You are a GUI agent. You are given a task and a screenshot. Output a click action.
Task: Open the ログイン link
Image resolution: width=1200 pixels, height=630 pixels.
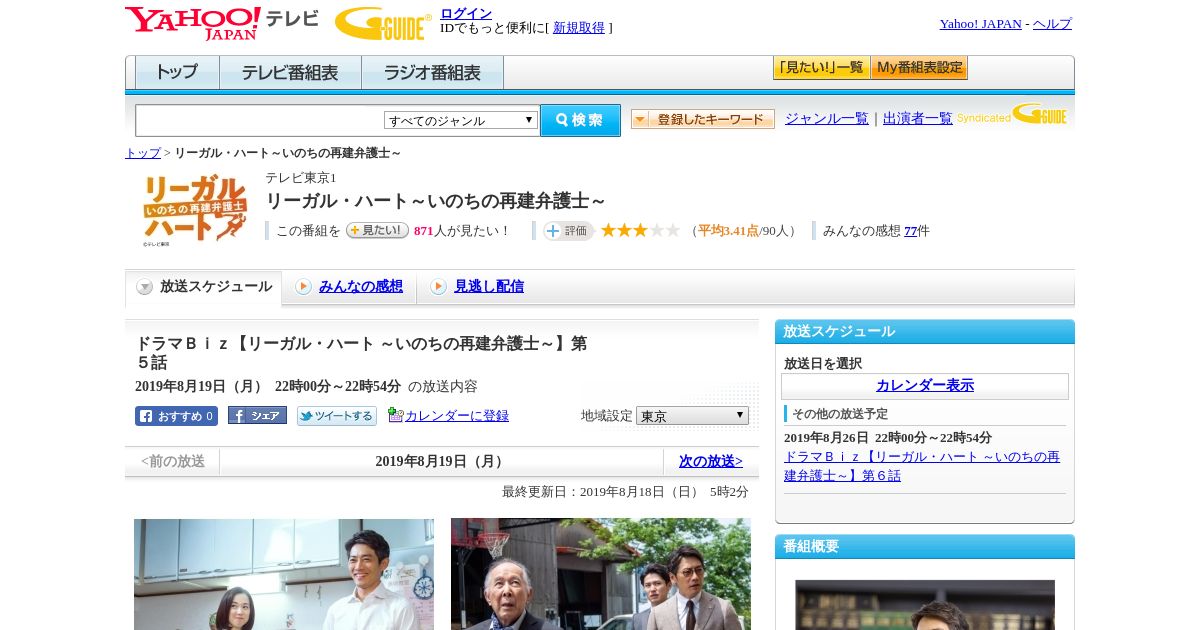point(466,13)
